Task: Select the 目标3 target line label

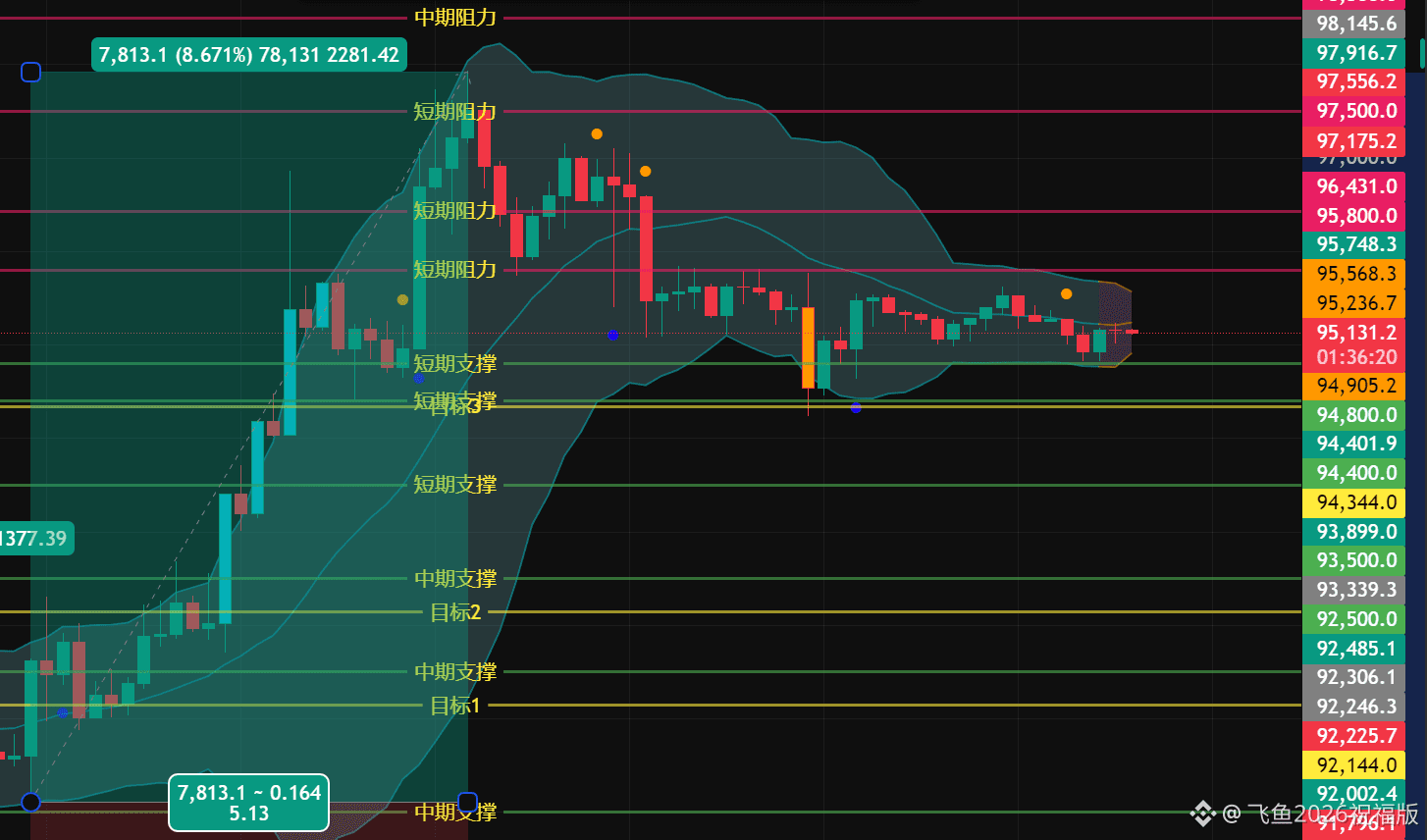Action: coord(455,406)
